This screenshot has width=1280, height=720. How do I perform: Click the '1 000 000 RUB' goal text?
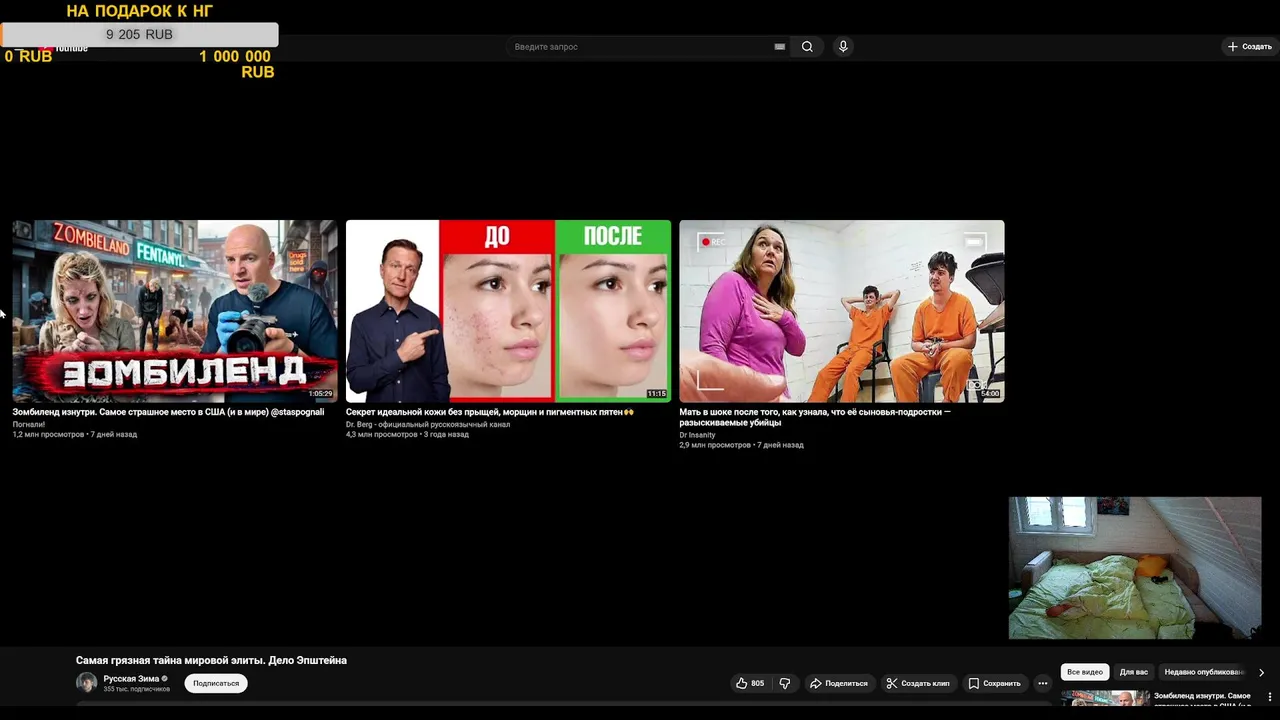tap(236, 64)
